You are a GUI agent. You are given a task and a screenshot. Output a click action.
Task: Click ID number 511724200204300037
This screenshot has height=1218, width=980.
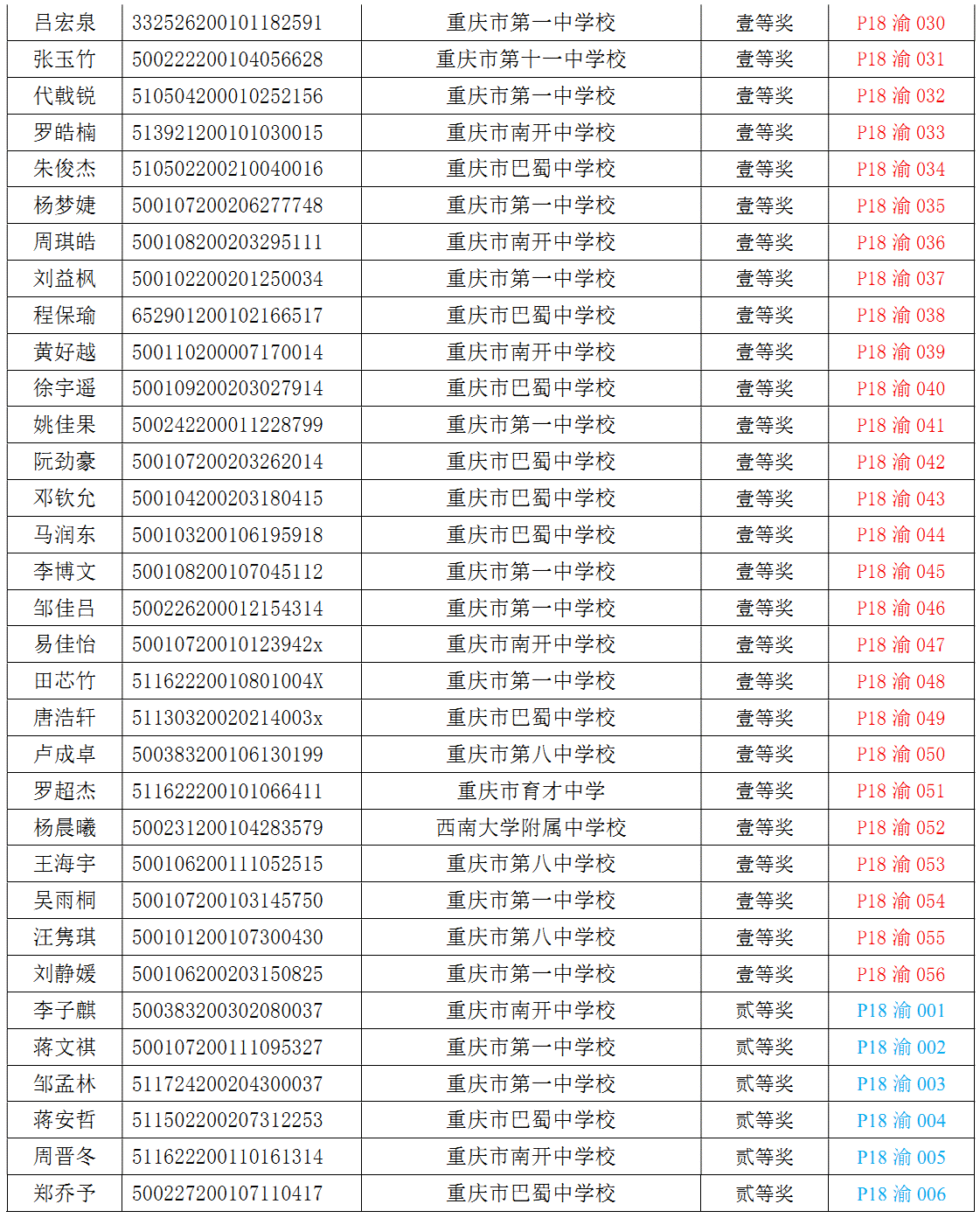click(x=227, y=1084)
